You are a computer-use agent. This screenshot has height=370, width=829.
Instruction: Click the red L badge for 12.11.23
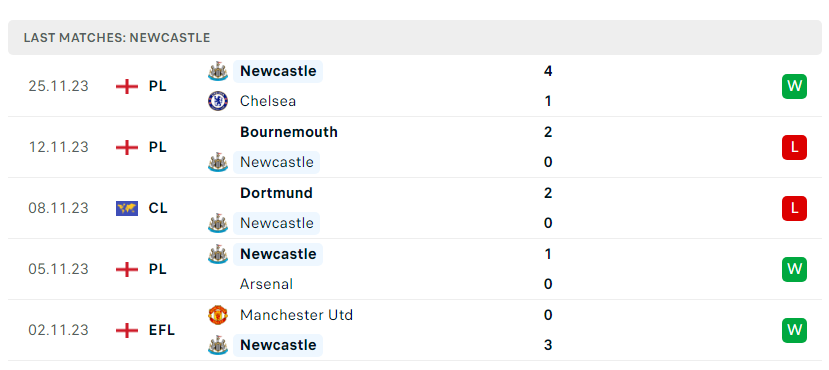(794, 147)
